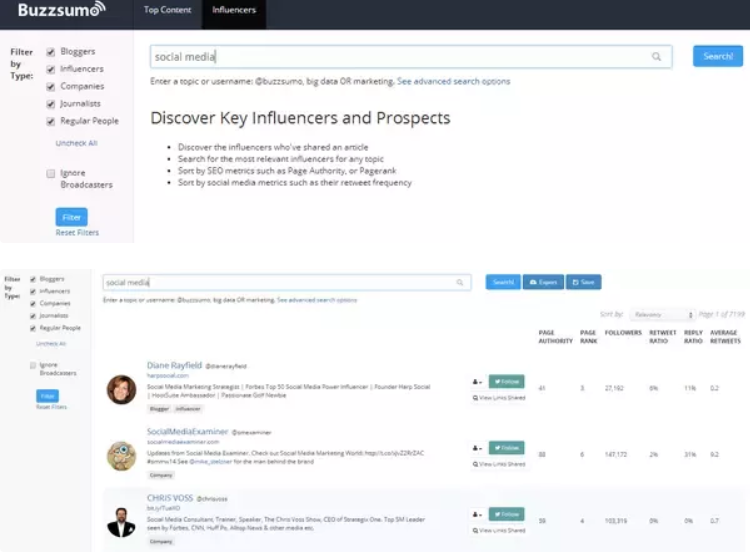Uncheck the Journalists checkbox in top filter
The width and height of the screenshot is (750, 556).
click(51, 104)
